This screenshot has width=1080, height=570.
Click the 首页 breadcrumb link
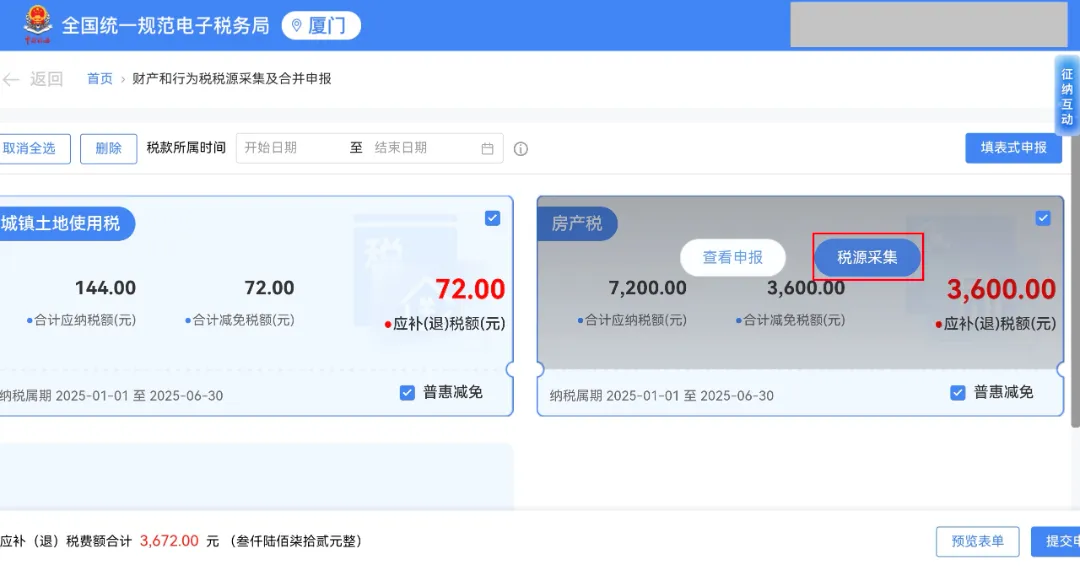pos(100,79)
